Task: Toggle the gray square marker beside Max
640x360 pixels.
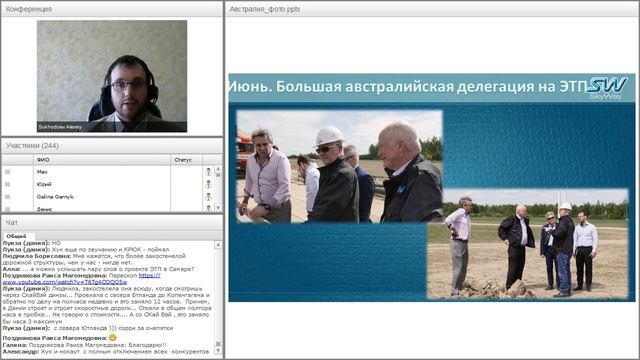Action: [7, 172]
